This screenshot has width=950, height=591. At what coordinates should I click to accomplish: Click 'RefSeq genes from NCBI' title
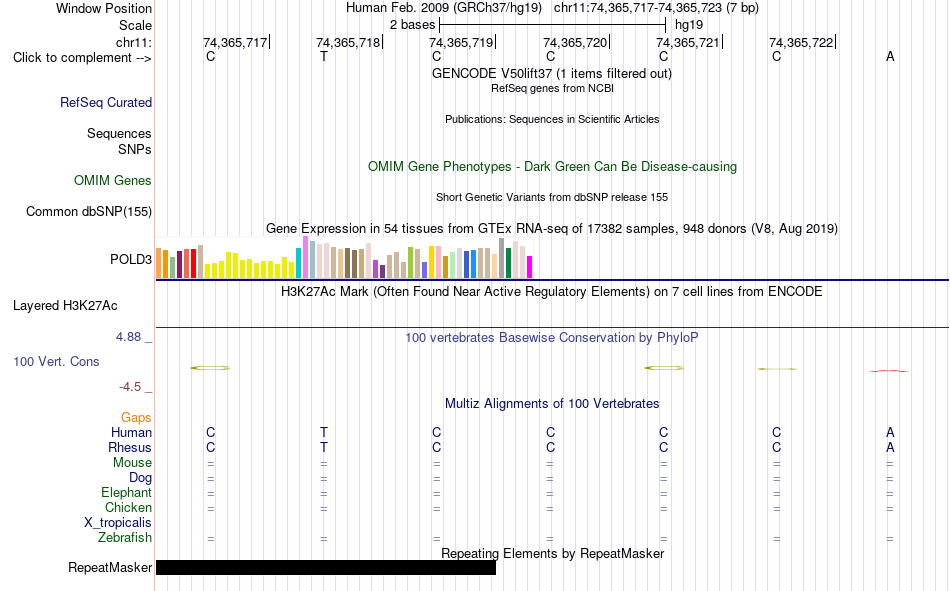552,88
